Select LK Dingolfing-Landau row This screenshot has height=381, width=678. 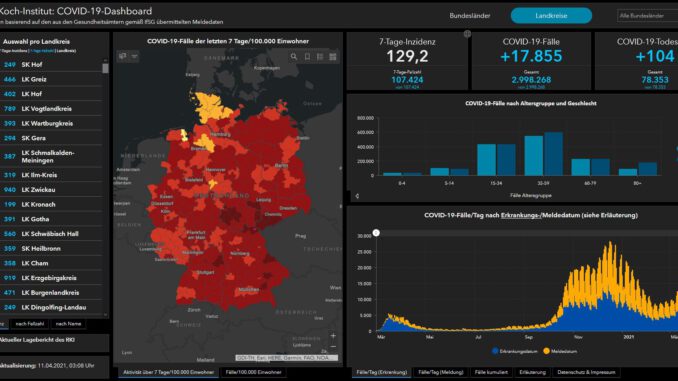click(x=51, y=307)
